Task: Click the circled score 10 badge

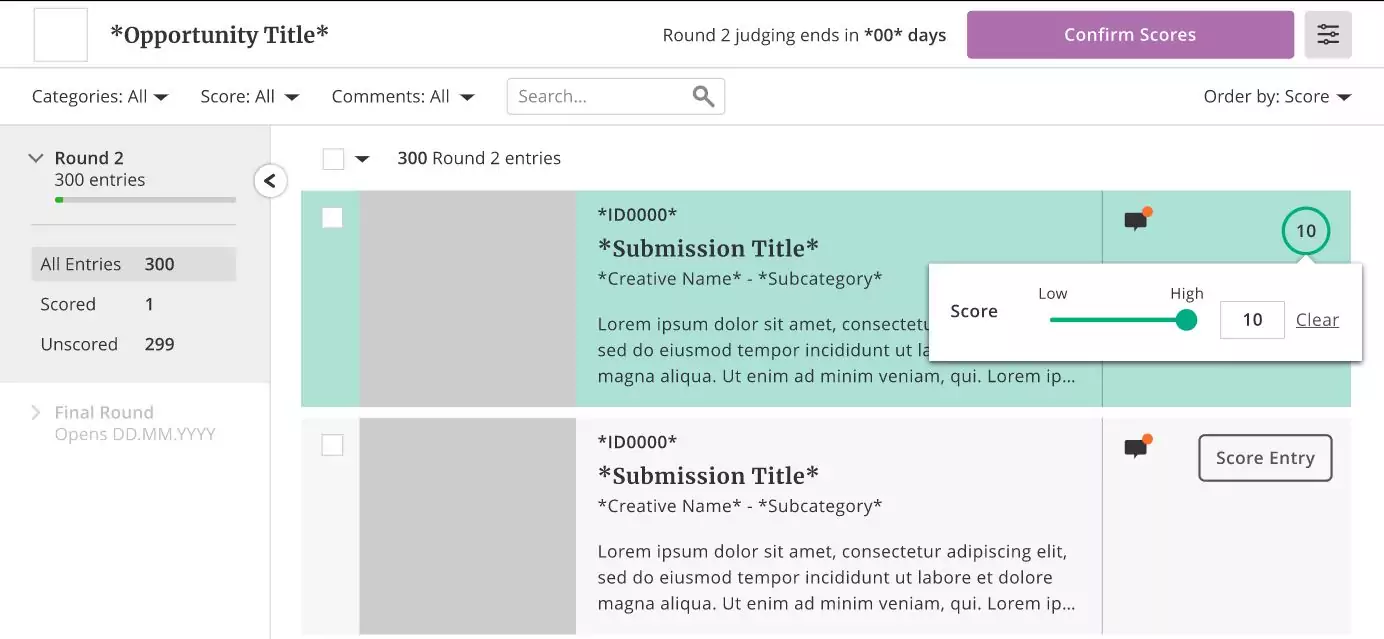Action: 1305,231
